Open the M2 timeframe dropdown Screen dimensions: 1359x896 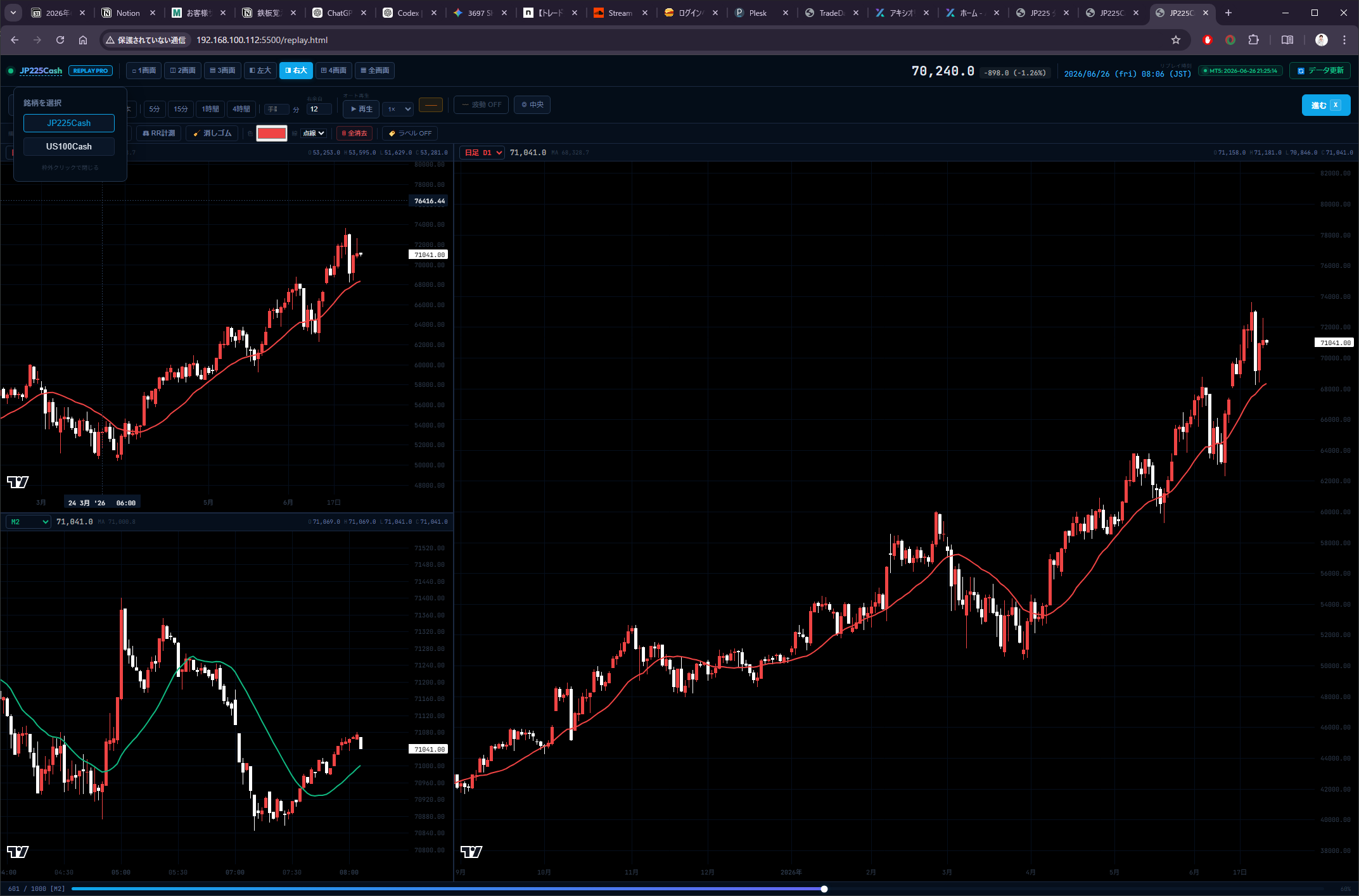[29, 522]
